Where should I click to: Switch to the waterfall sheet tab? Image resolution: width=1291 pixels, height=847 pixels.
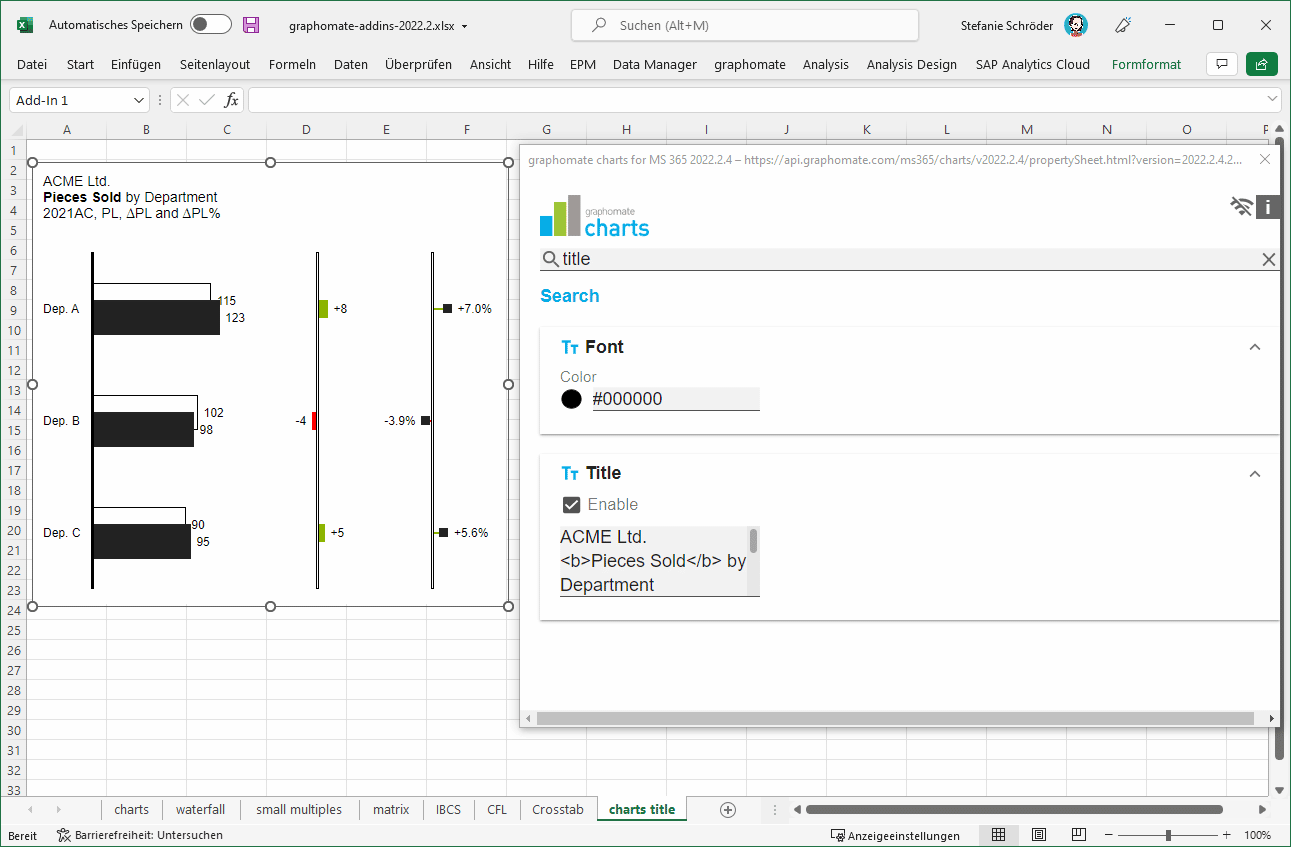(x=200, y=810)
